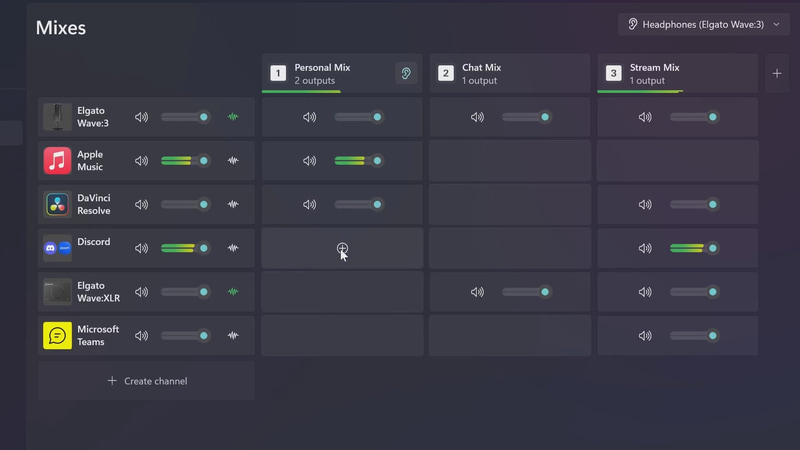Mute Elgato Wave:3 channel master
This screenshot has width=800, height=450.
click(x=141, y=117)
